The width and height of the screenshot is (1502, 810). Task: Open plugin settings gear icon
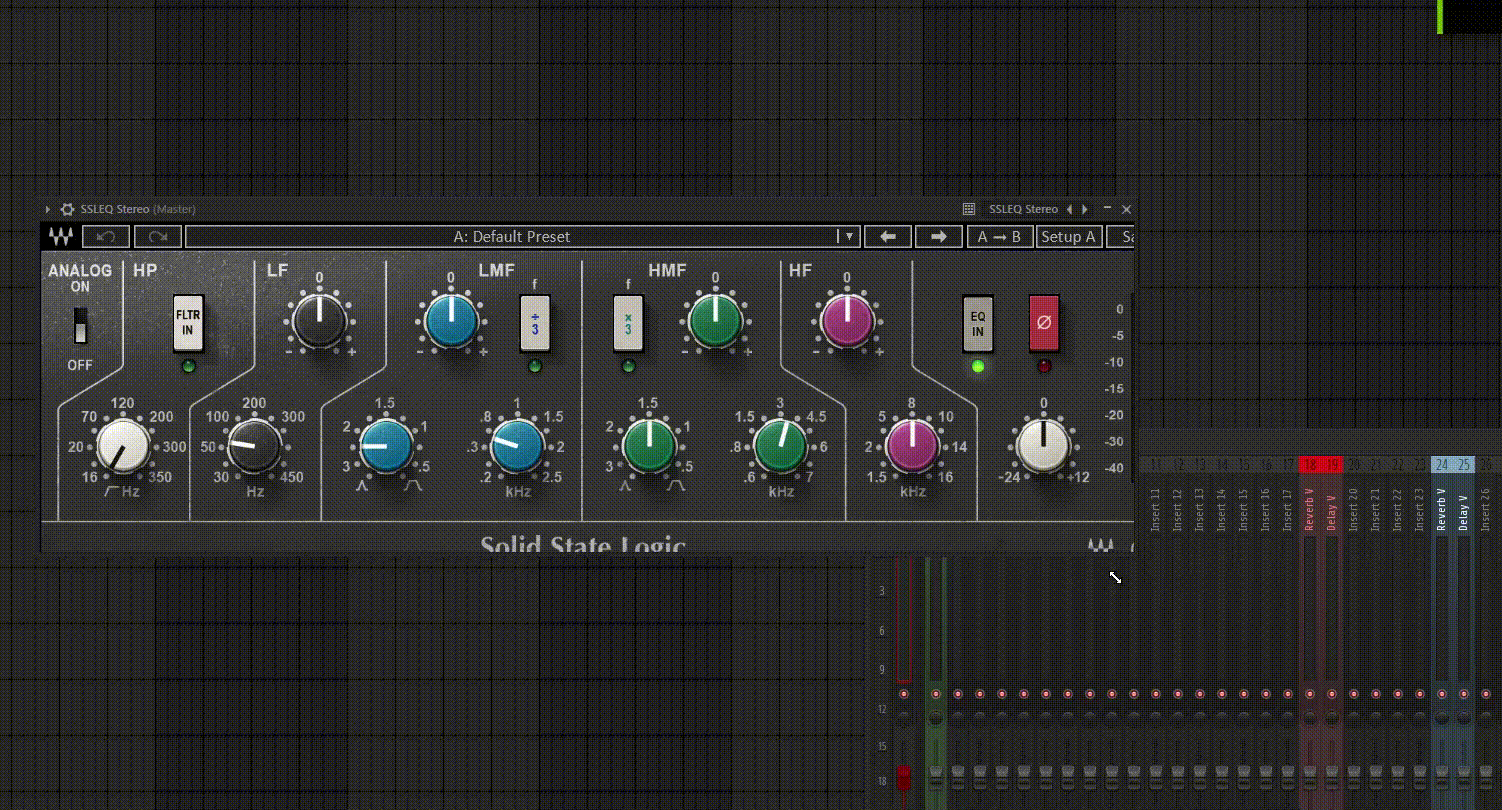[67, 209]
